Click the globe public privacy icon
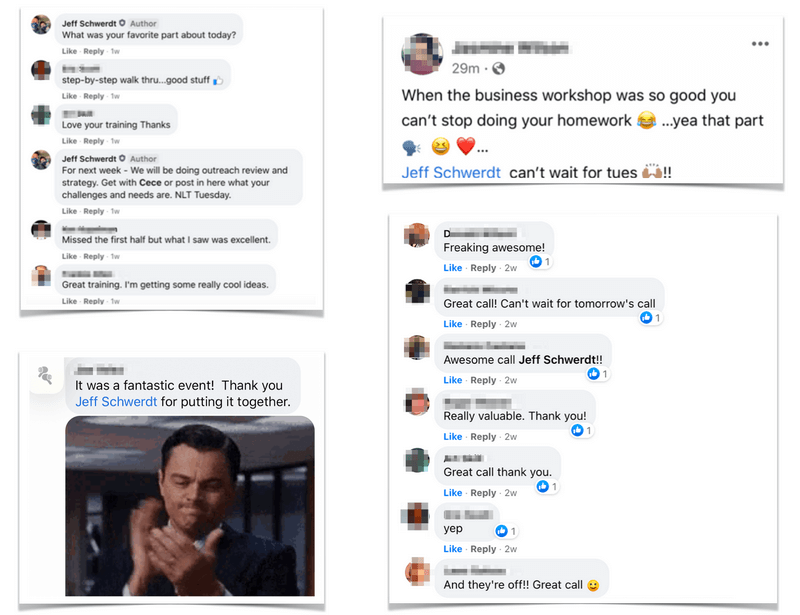The image size is (800, 615). [x=498, y=68]
